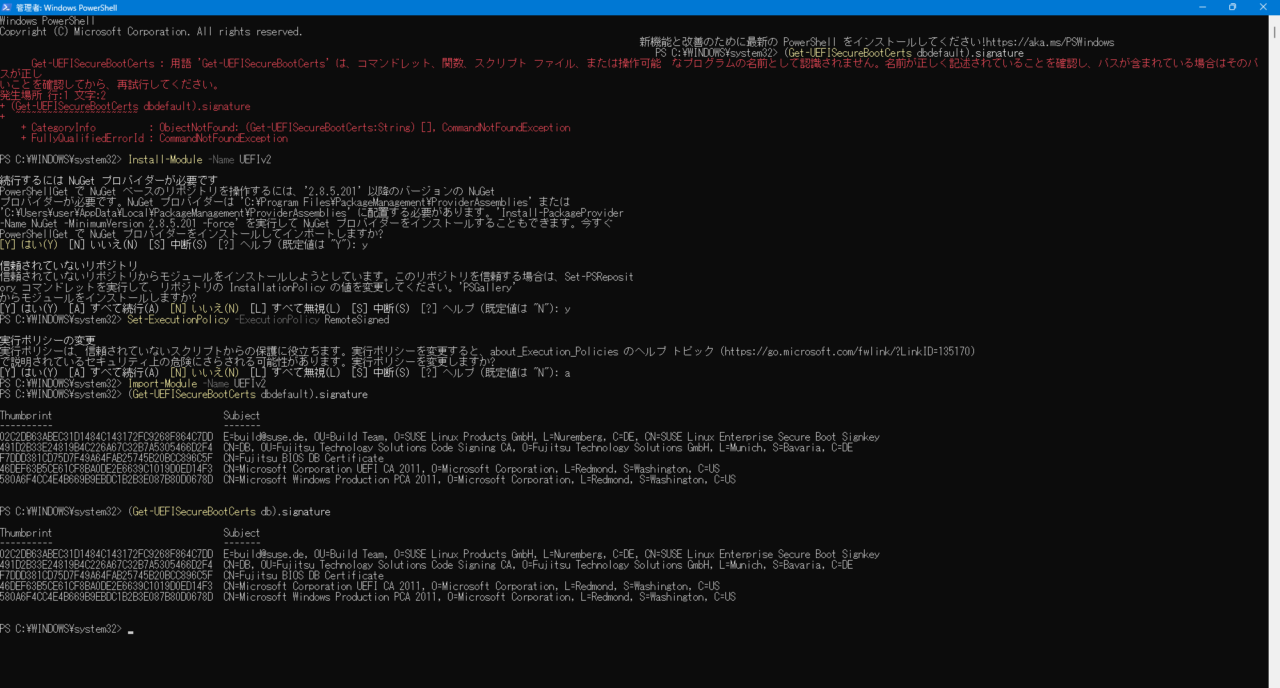Click the Subject header of the last table

[x=241, y=533]
